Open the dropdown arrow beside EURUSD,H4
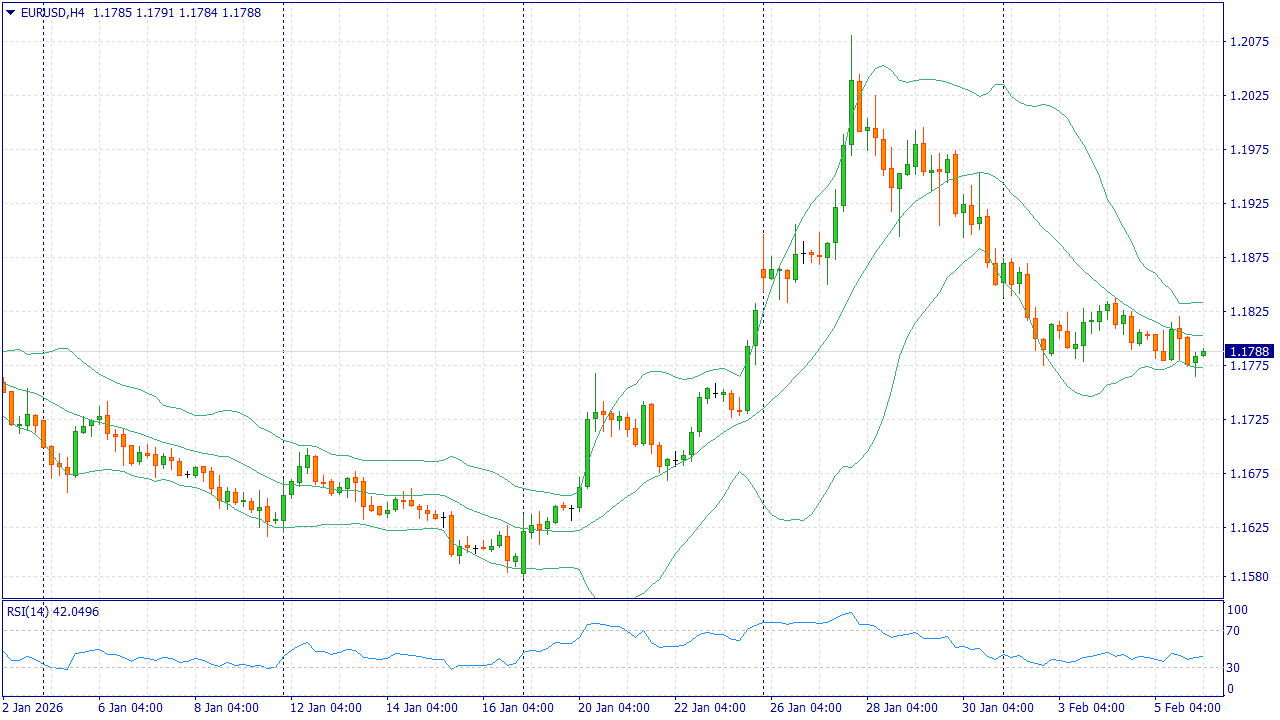1280x720 pixels. pyautogui.click(x=11, y=13)
